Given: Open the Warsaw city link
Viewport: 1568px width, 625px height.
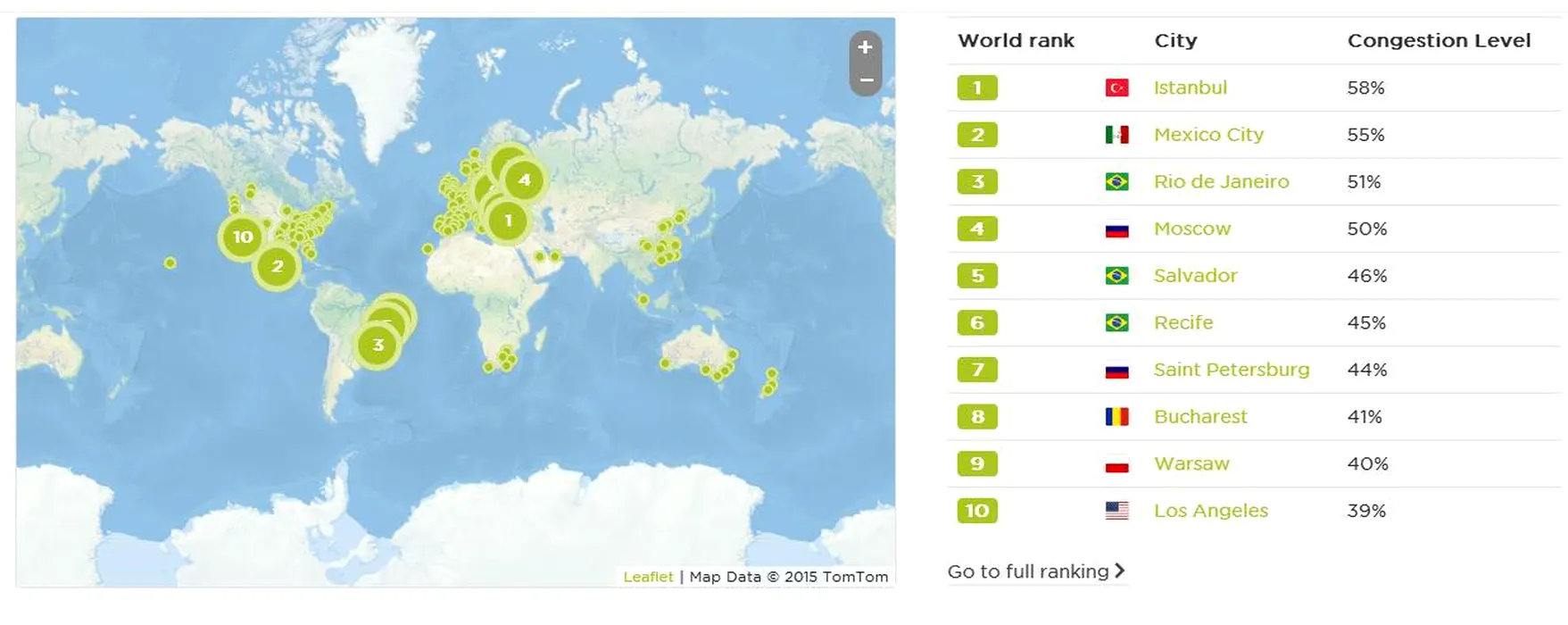Looking at the screenshot, I should point(1191,464).
